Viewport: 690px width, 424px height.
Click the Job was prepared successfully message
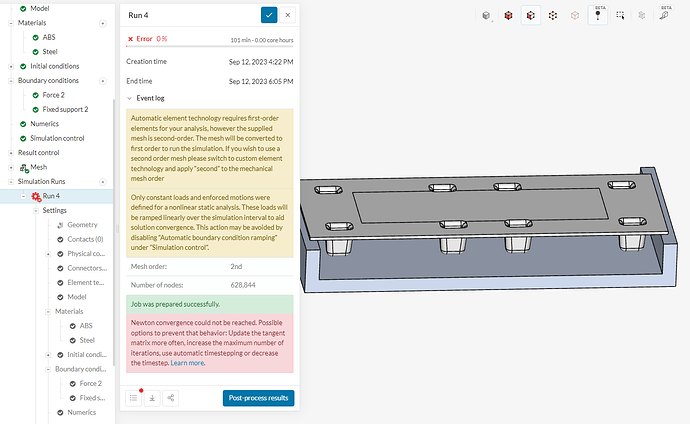210,304
